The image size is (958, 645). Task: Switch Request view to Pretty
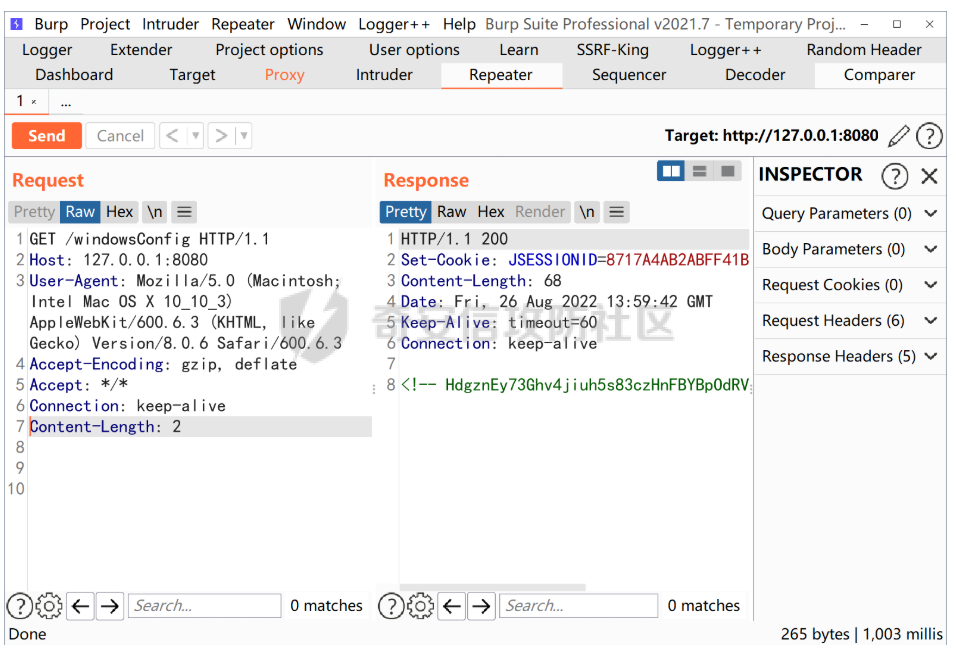(x=34, y=212)
